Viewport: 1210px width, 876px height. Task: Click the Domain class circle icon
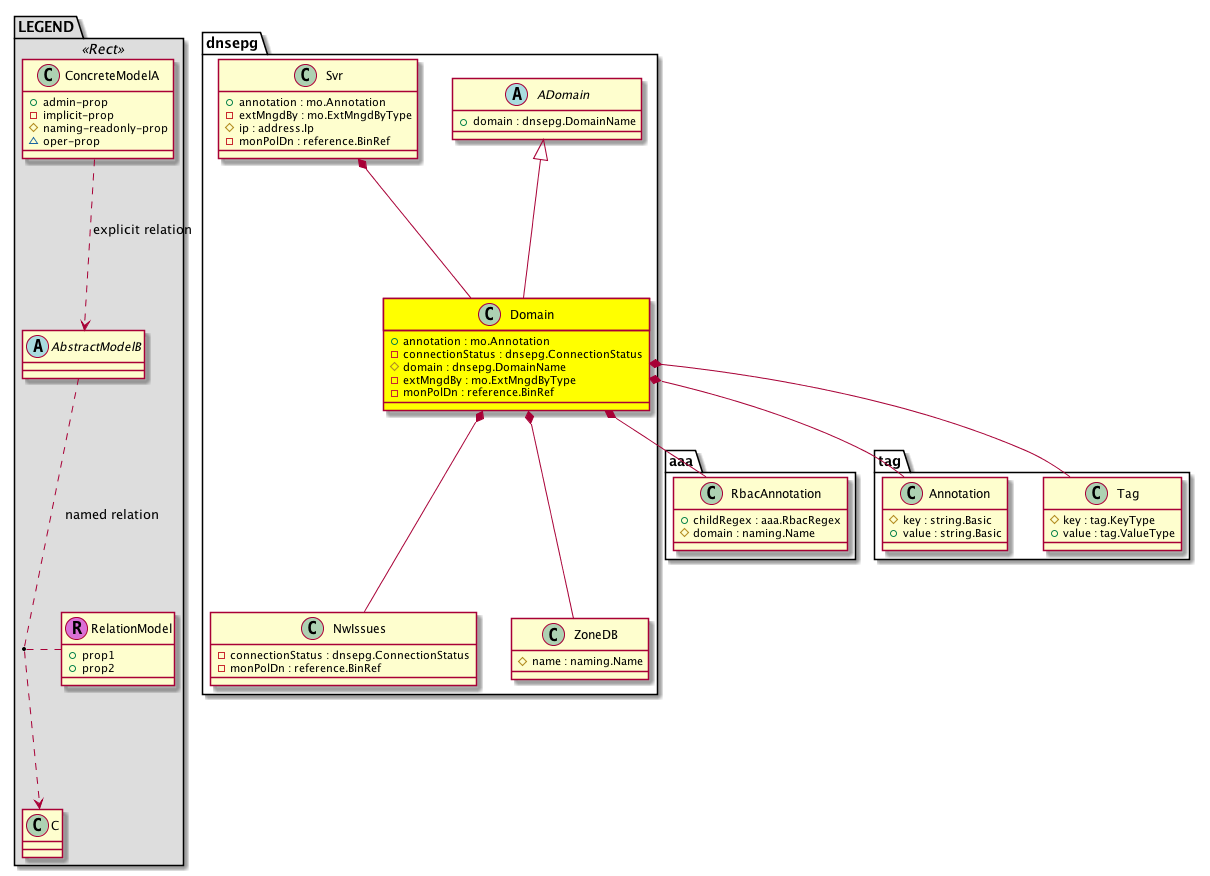(x=490, y=314)
